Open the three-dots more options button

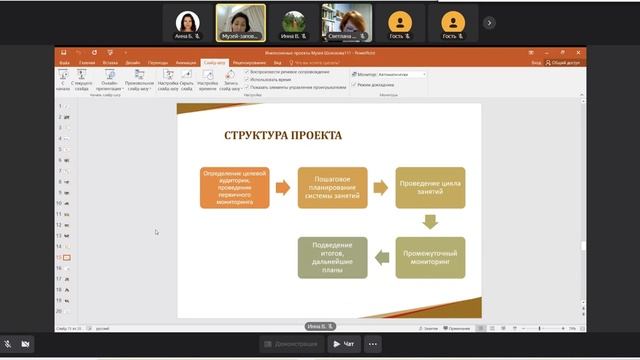click(373, 344)
